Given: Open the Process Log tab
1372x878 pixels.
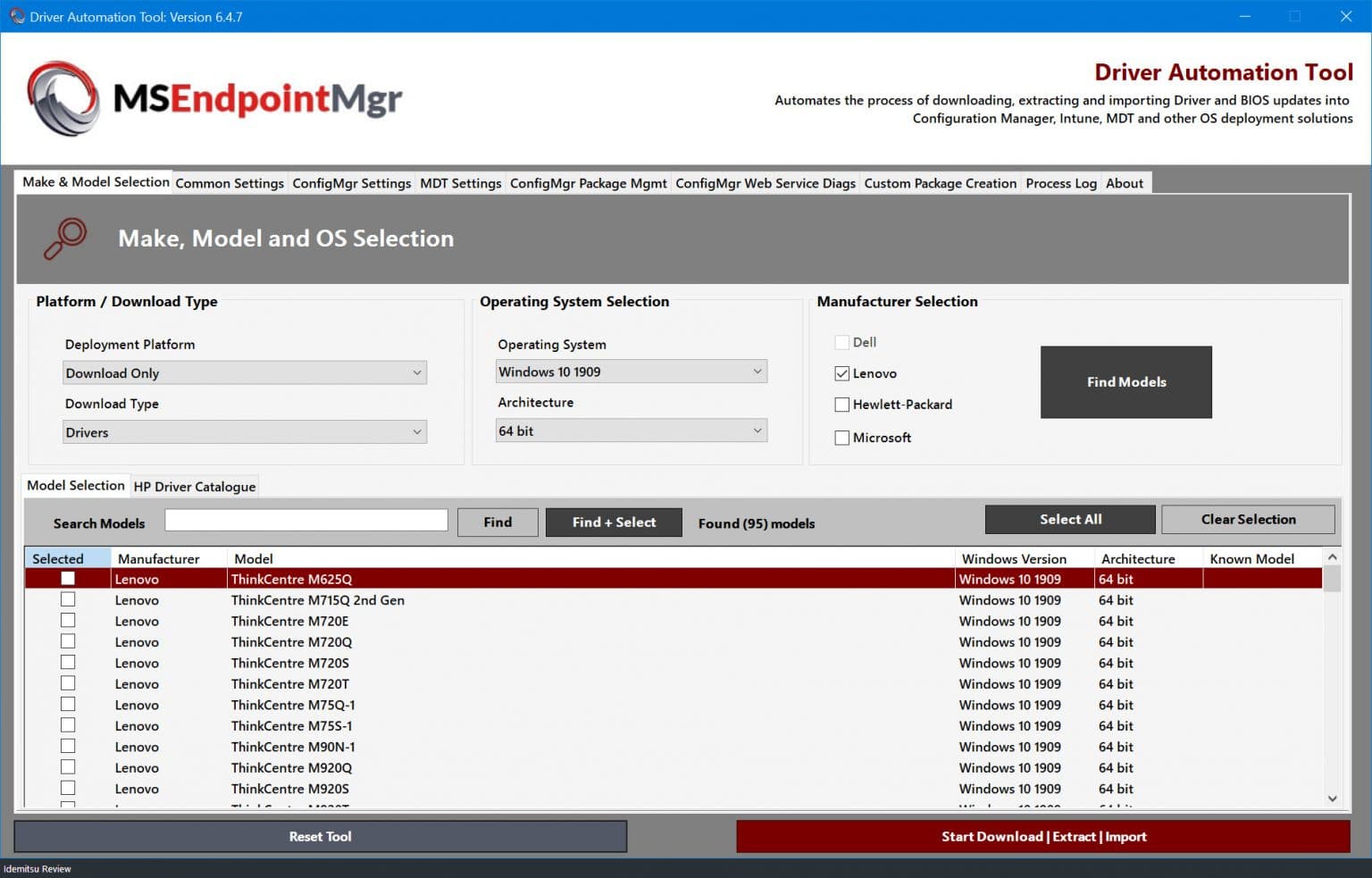Looking at the screenshot, I should (1060, 183).
